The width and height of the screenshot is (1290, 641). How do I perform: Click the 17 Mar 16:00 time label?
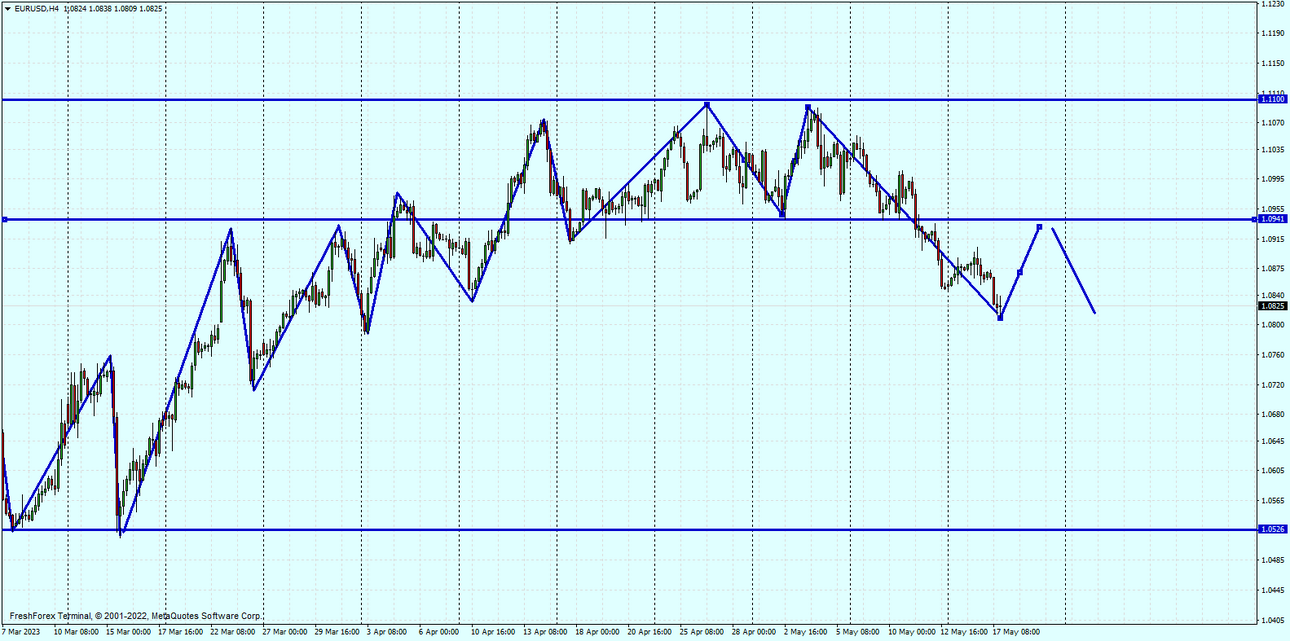180,632
